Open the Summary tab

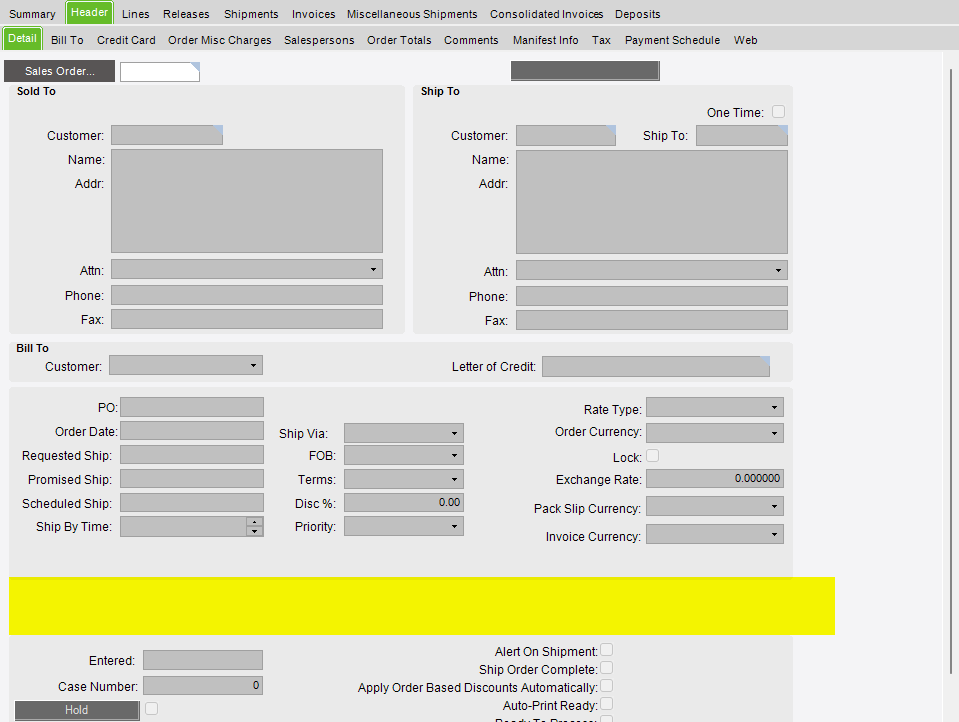[x=32, y=14]
